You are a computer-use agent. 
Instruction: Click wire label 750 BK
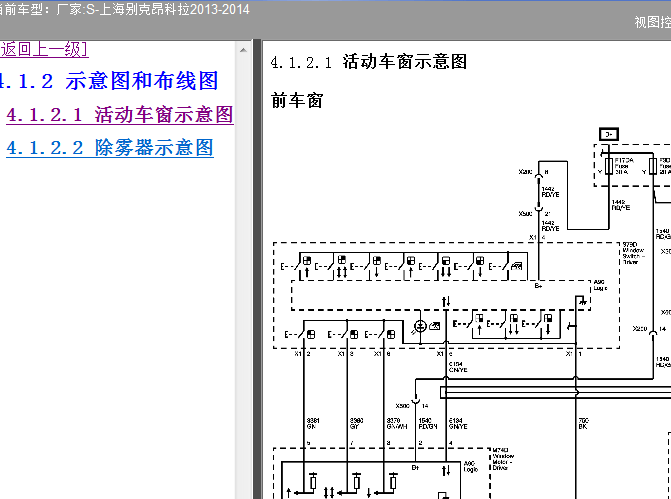coord(583,423)
